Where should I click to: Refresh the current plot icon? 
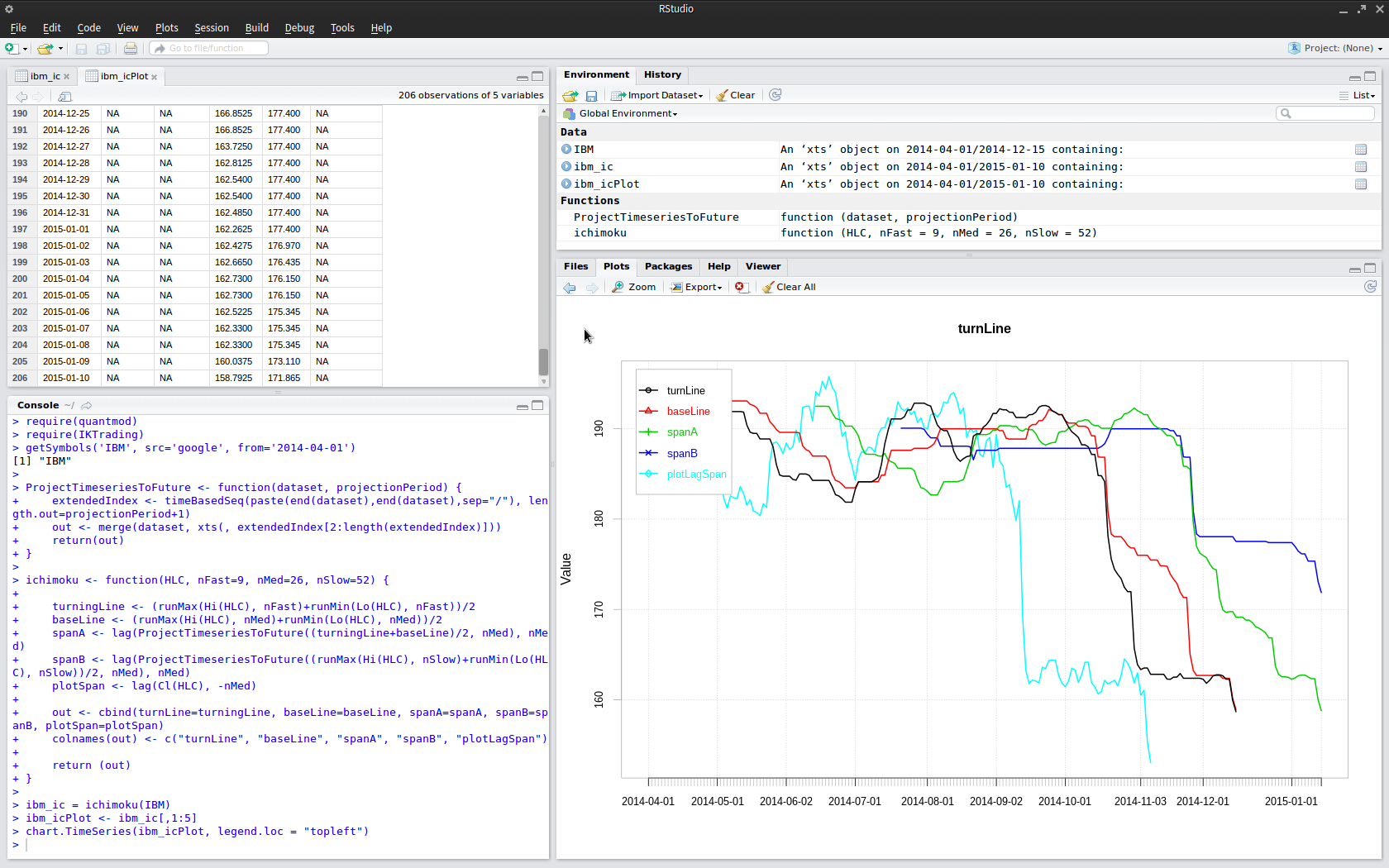coord(1370,287)
